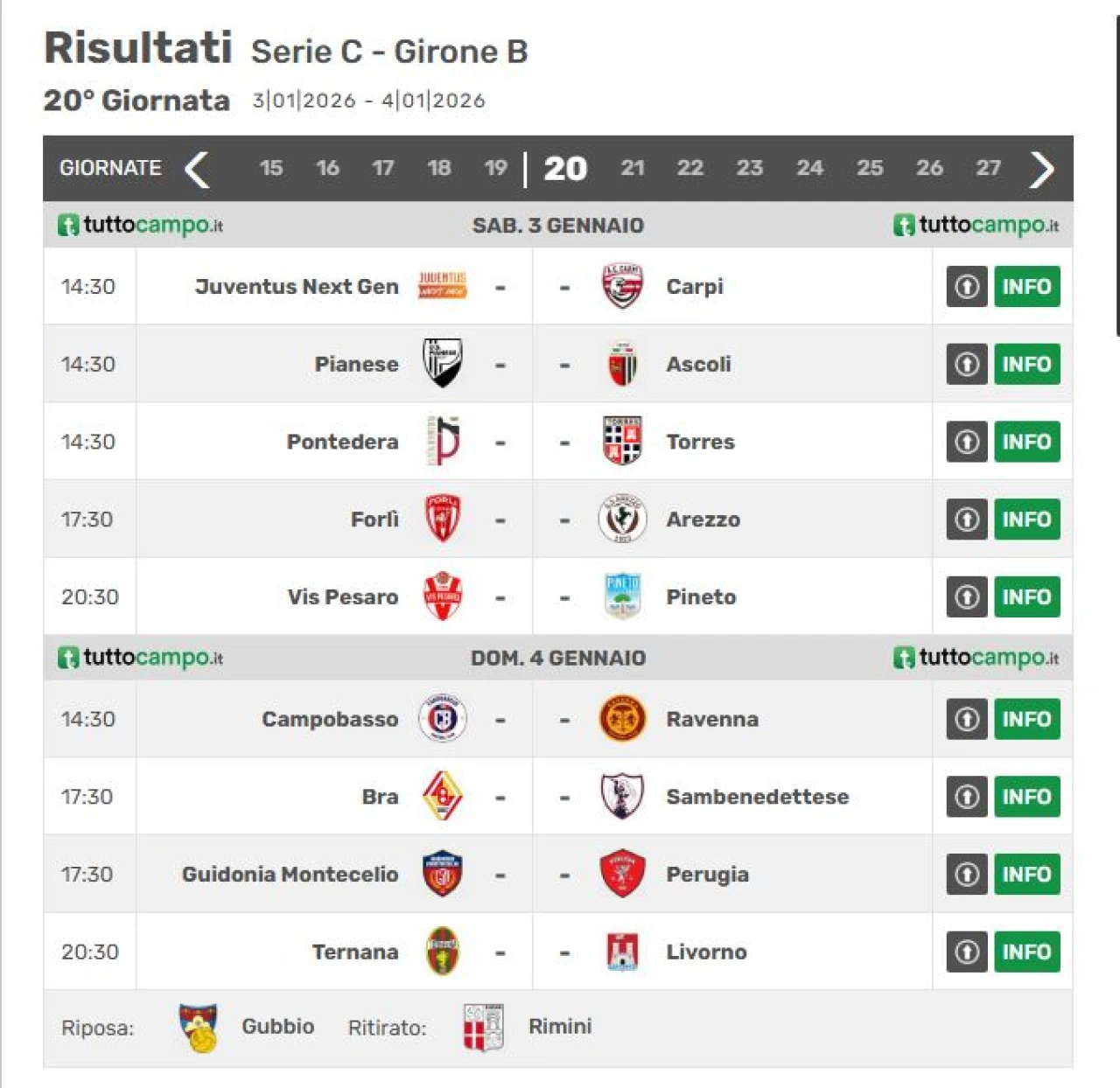The width and height of the screenshot is (1120, 1088).
Task: Click circular arrow icon for Pianese-Ascoli match
Action: [x=967, y=364]
